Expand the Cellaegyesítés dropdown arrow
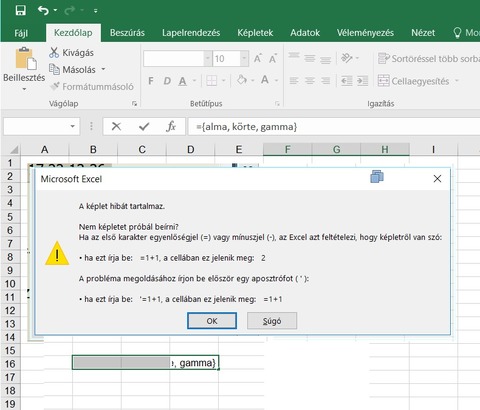 point(457,81)
